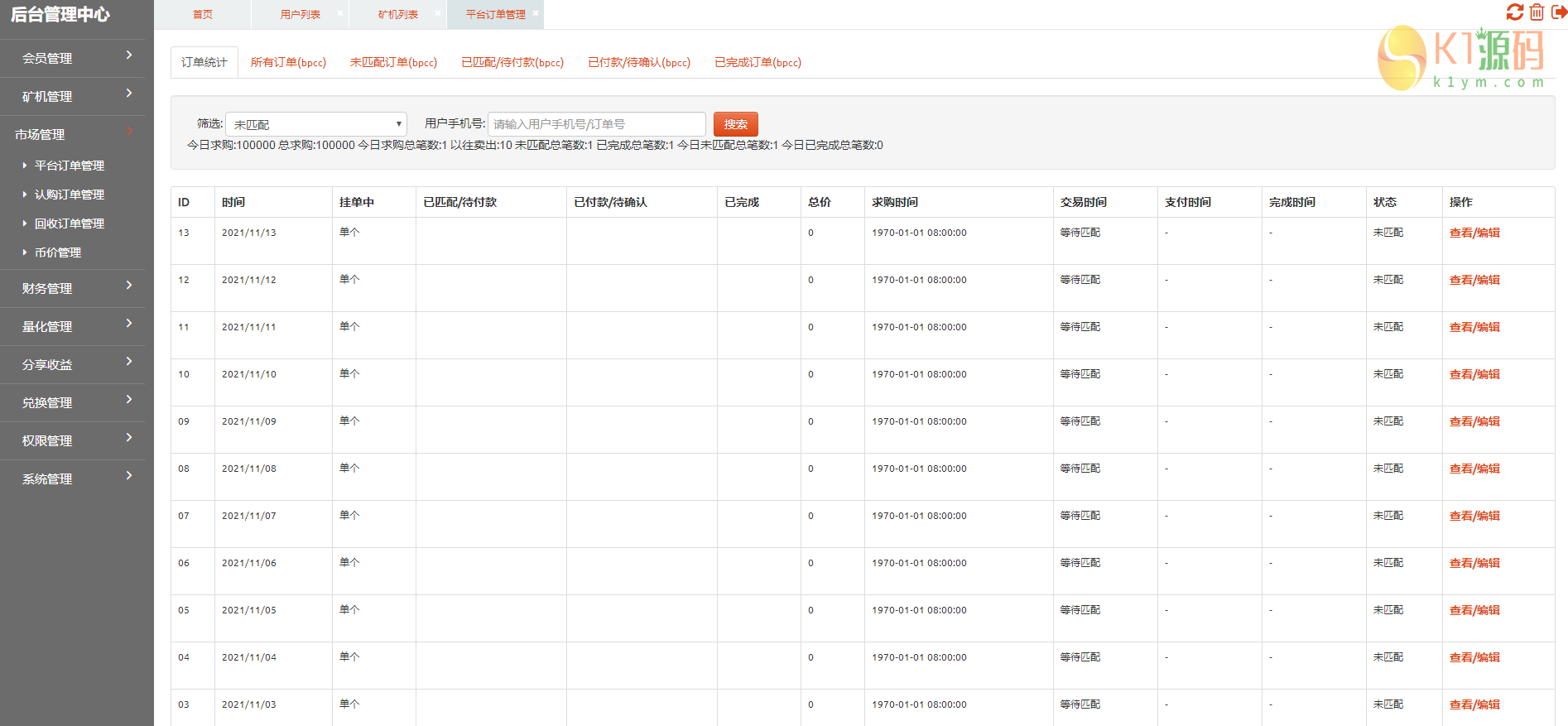Click the logout icon at top right
The image size is (1568, 726).
[1559, 12]
